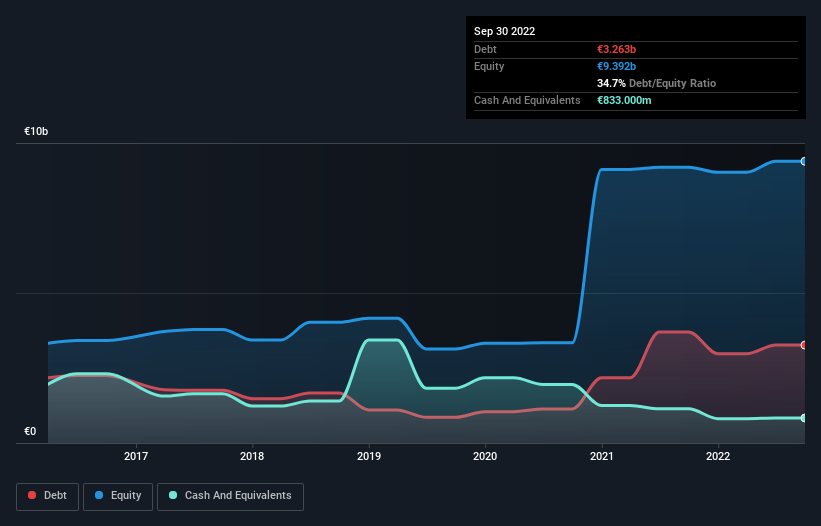Viewport: 821px width, 526px height.
Task: Click the Equity row label in tooltip
Action: (489, 66)
